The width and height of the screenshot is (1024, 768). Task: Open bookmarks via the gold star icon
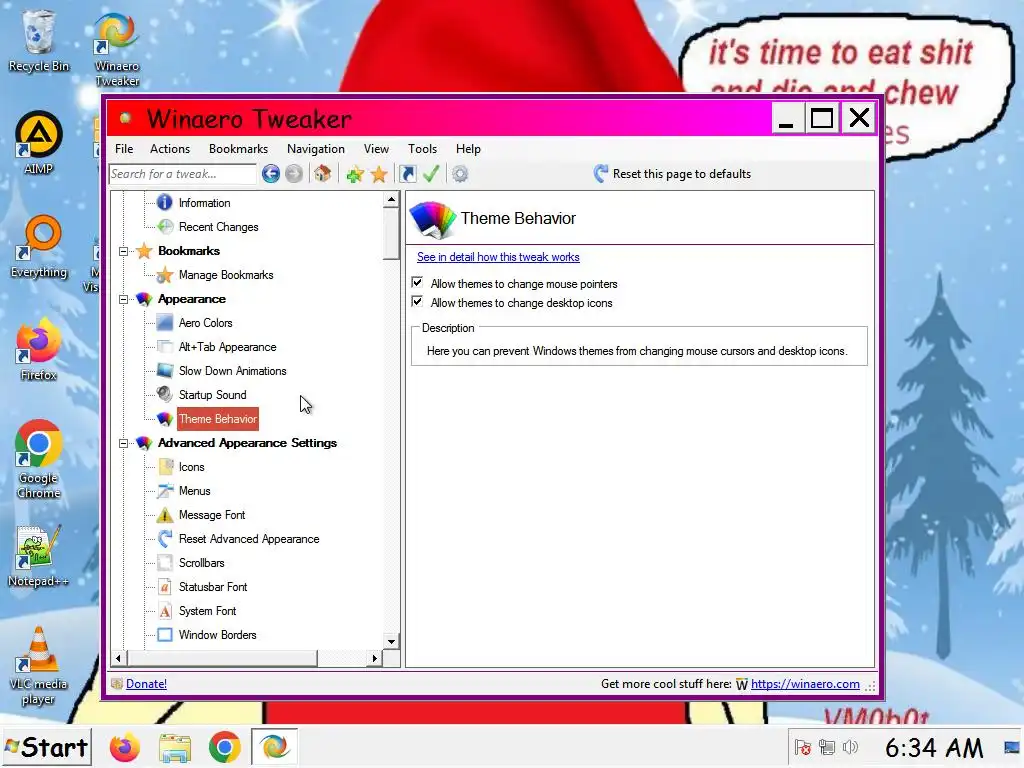(x=379, y=174)
